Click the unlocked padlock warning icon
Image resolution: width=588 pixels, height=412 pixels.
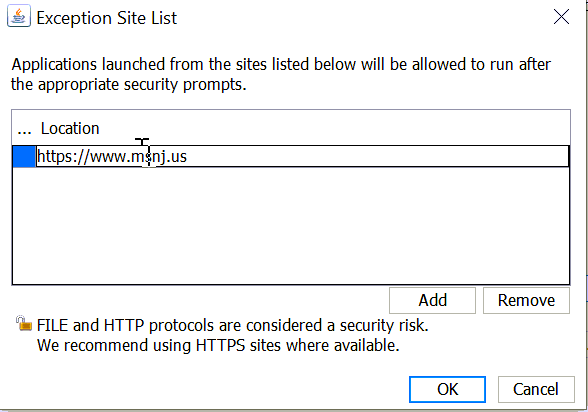pyautogui.click(x=24, y=323)
